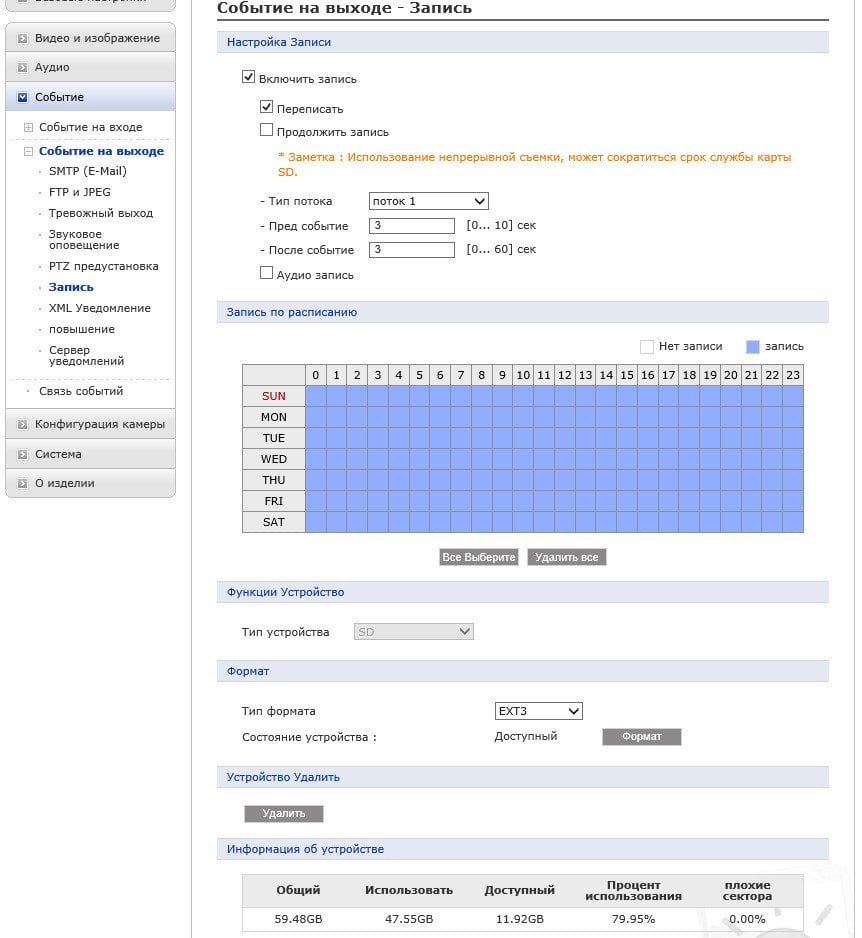Enable the Аудио запись checkbox

(x=266, y=273)
